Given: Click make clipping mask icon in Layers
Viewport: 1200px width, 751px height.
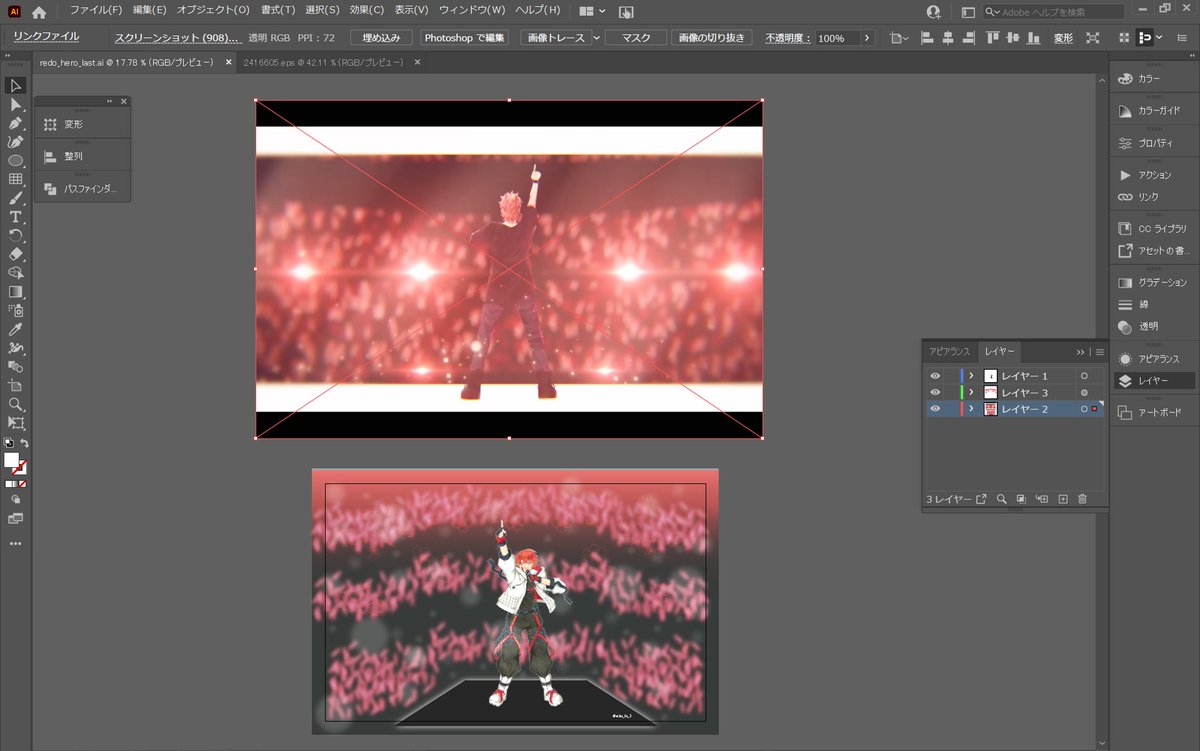Looking at the screenshot, I should pos(1021,498).
